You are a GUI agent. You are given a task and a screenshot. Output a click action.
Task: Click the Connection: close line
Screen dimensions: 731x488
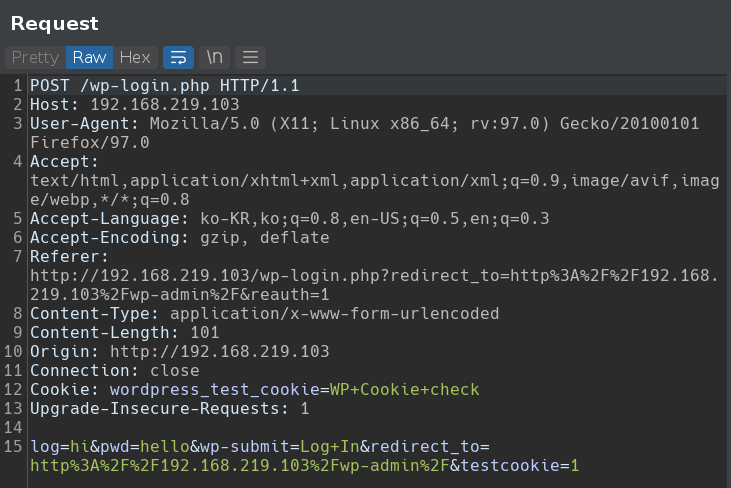(115, 371)
